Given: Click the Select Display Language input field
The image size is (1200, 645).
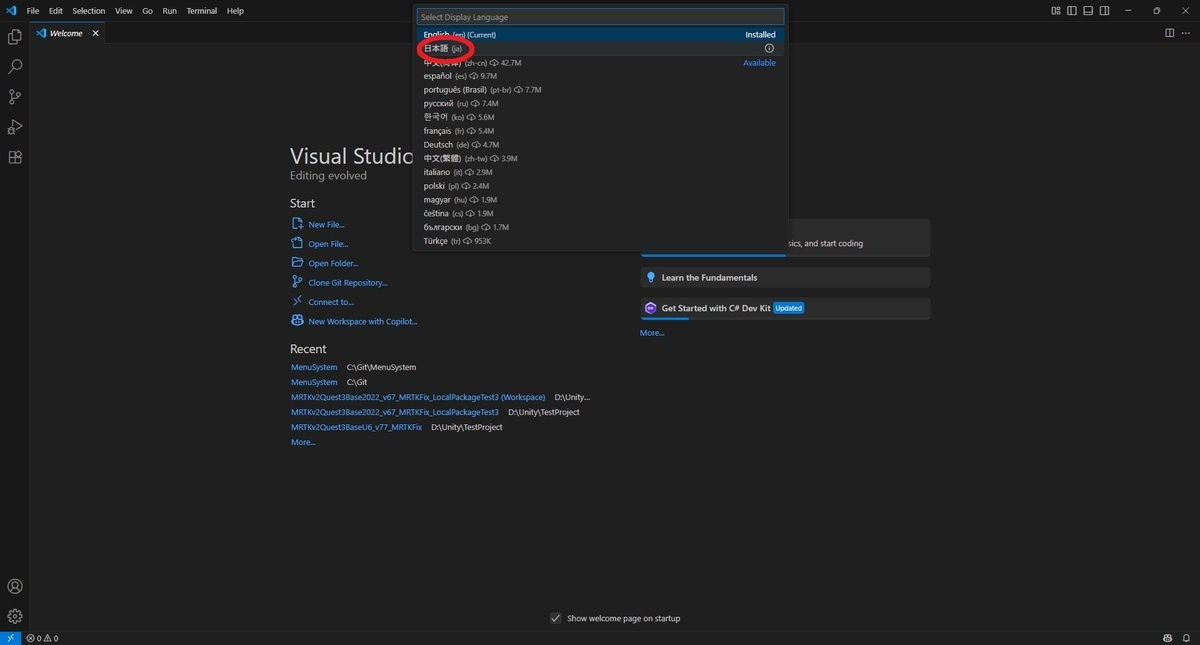Looking at the screenshot, I should (600, 17).
